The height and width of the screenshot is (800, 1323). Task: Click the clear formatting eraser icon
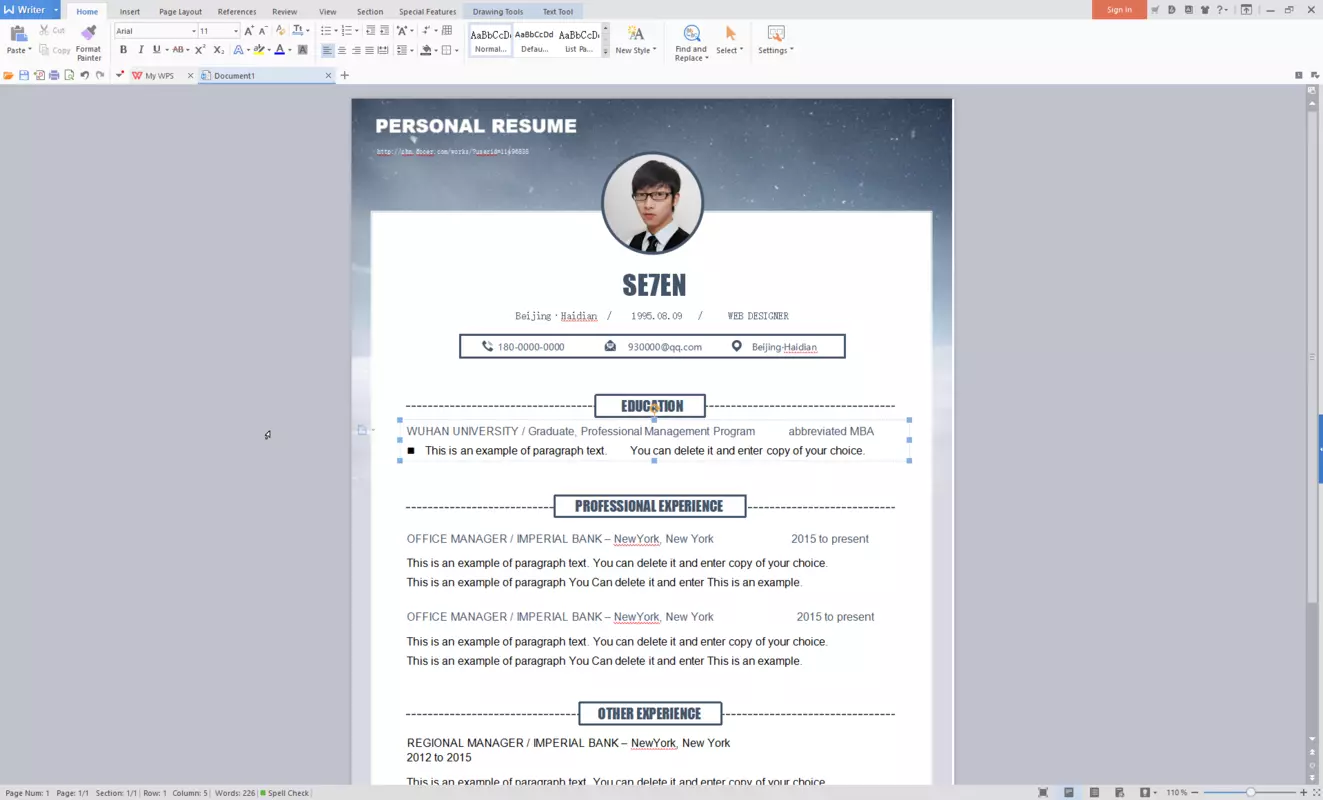pyautogui.click(x=280, y=31)
